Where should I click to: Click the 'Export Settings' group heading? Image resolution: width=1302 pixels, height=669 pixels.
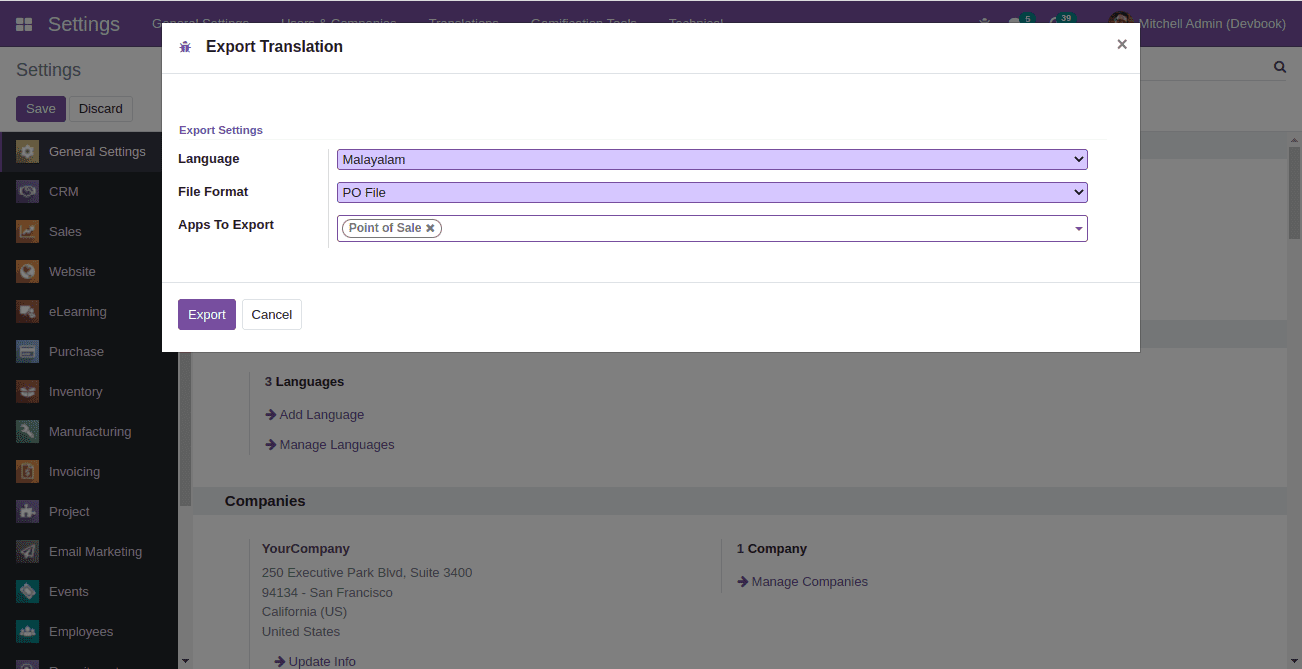pos(221,130)
